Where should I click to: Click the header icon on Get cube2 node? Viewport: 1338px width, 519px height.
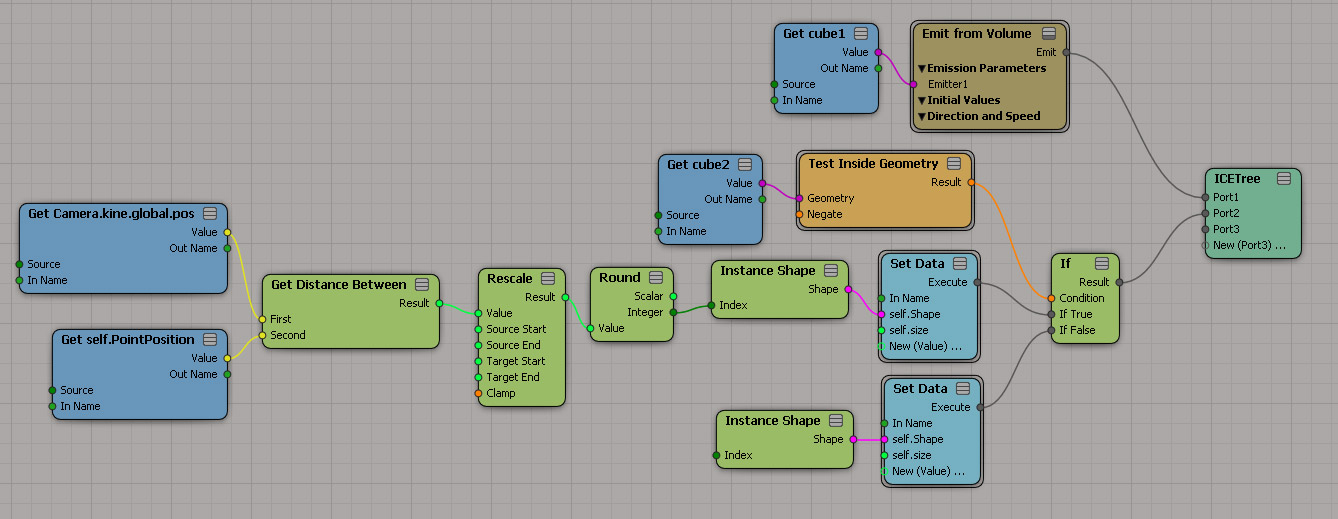click(745, 165)
